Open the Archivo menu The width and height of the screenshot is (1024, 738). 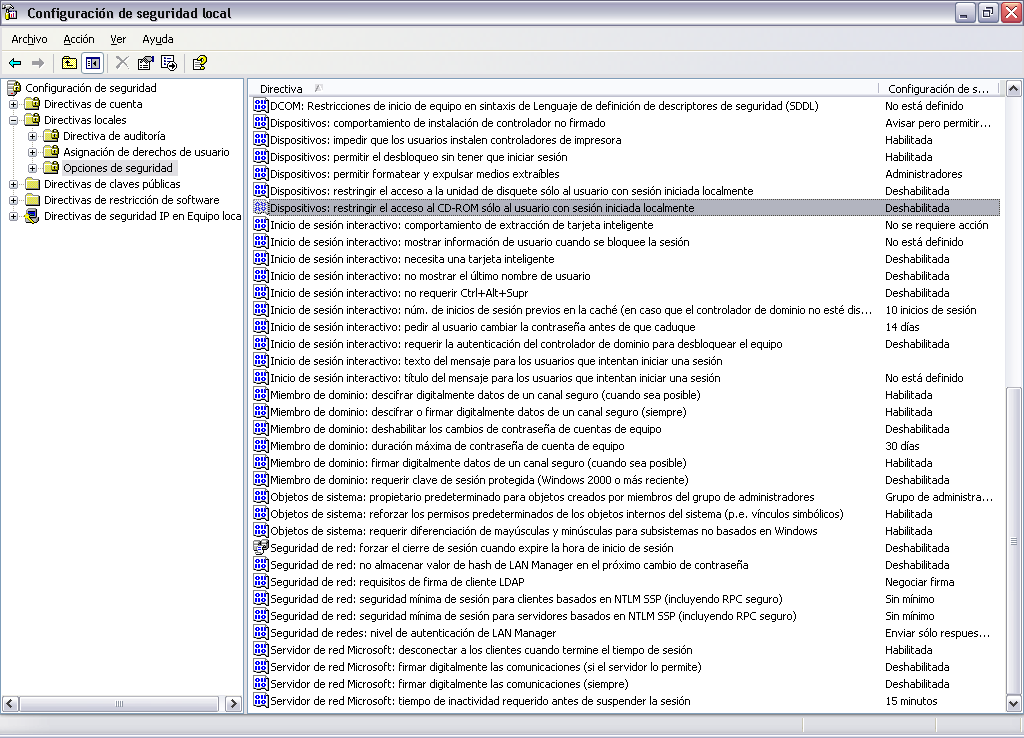[x=29, y=39]
